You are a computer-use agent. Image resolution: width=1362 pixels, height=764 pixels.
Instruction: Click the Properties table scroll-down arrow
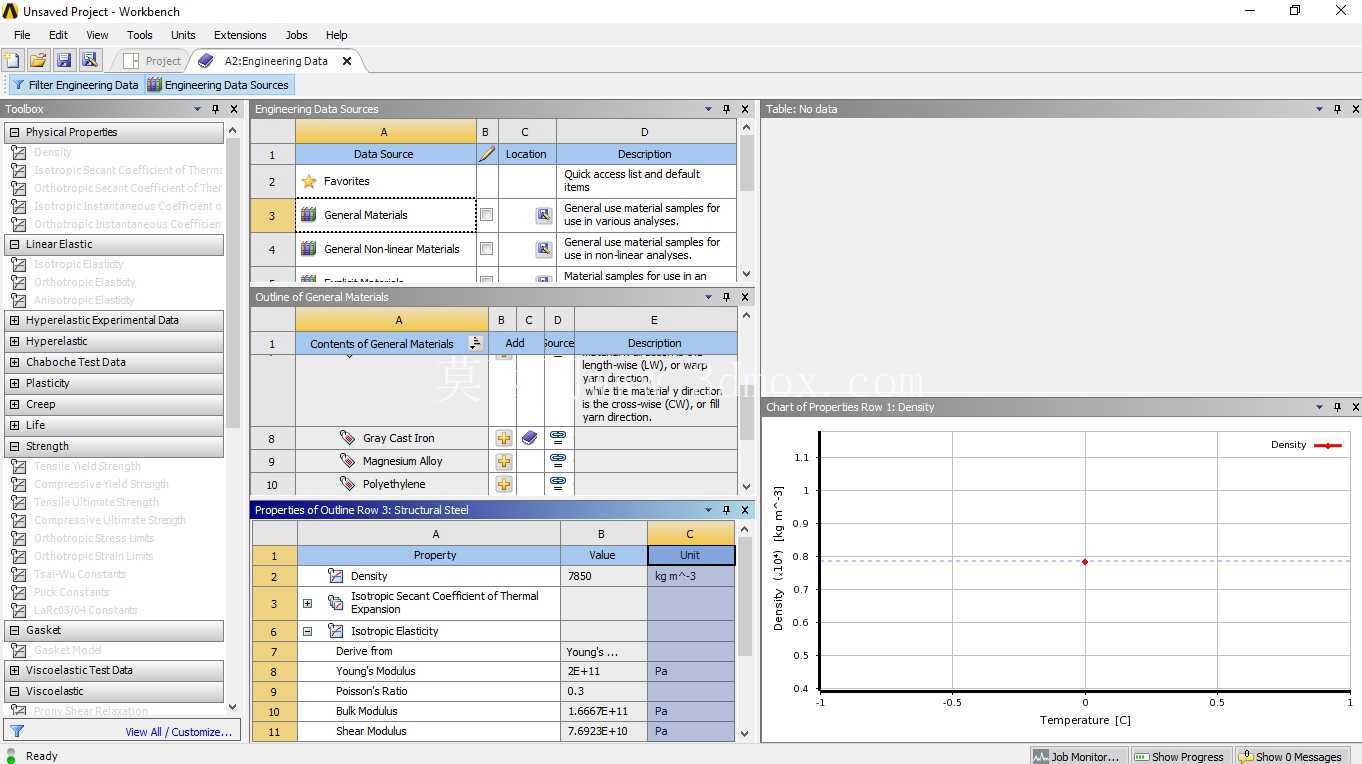(x=744, y=733)
